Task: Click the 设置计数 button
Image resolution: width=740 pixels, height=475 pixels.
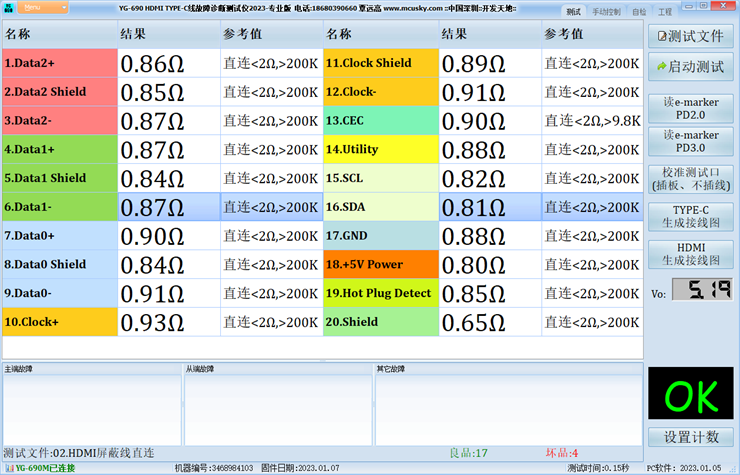Action: (692, 437)
